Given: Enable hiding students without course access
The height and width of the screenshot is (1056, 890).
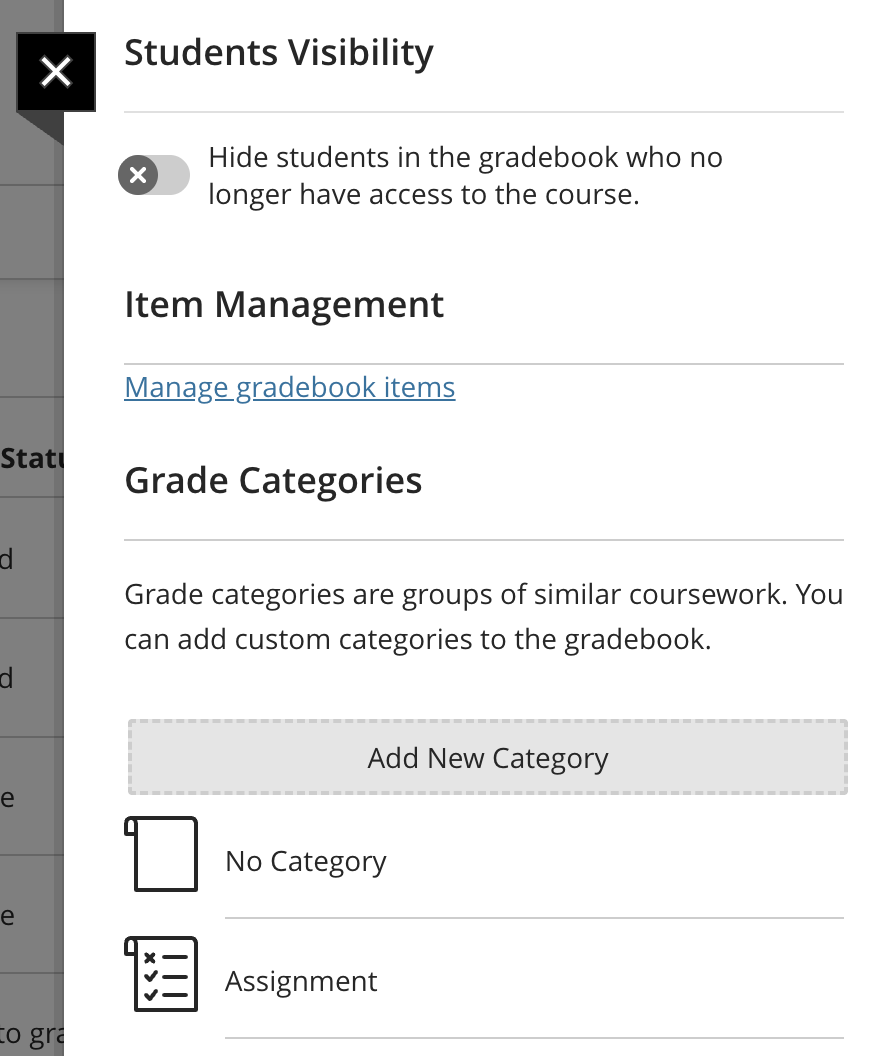Looking at the screenshot, I should coord(154,175).
